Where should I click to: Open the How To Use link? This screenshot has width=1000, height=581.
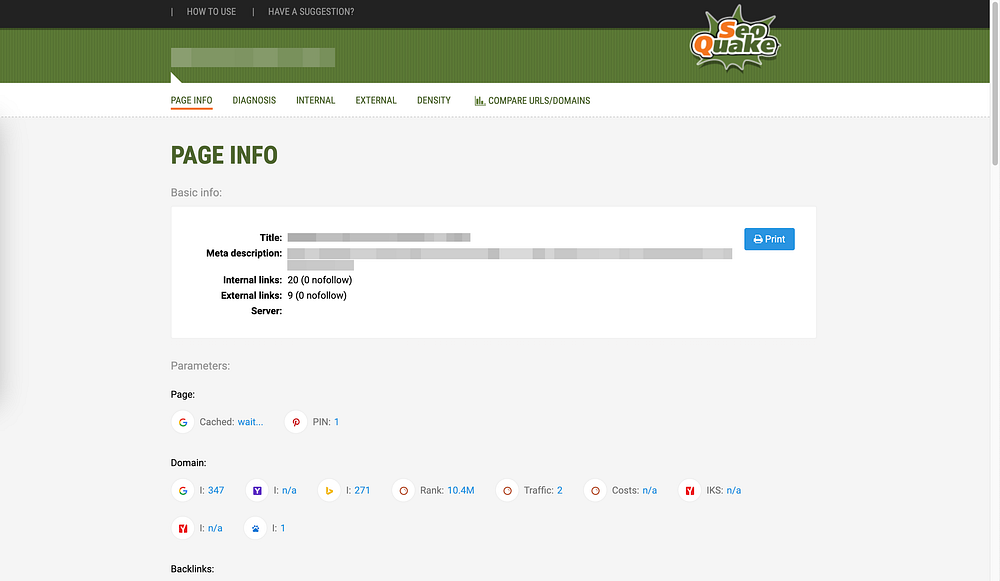click(211, 11)
